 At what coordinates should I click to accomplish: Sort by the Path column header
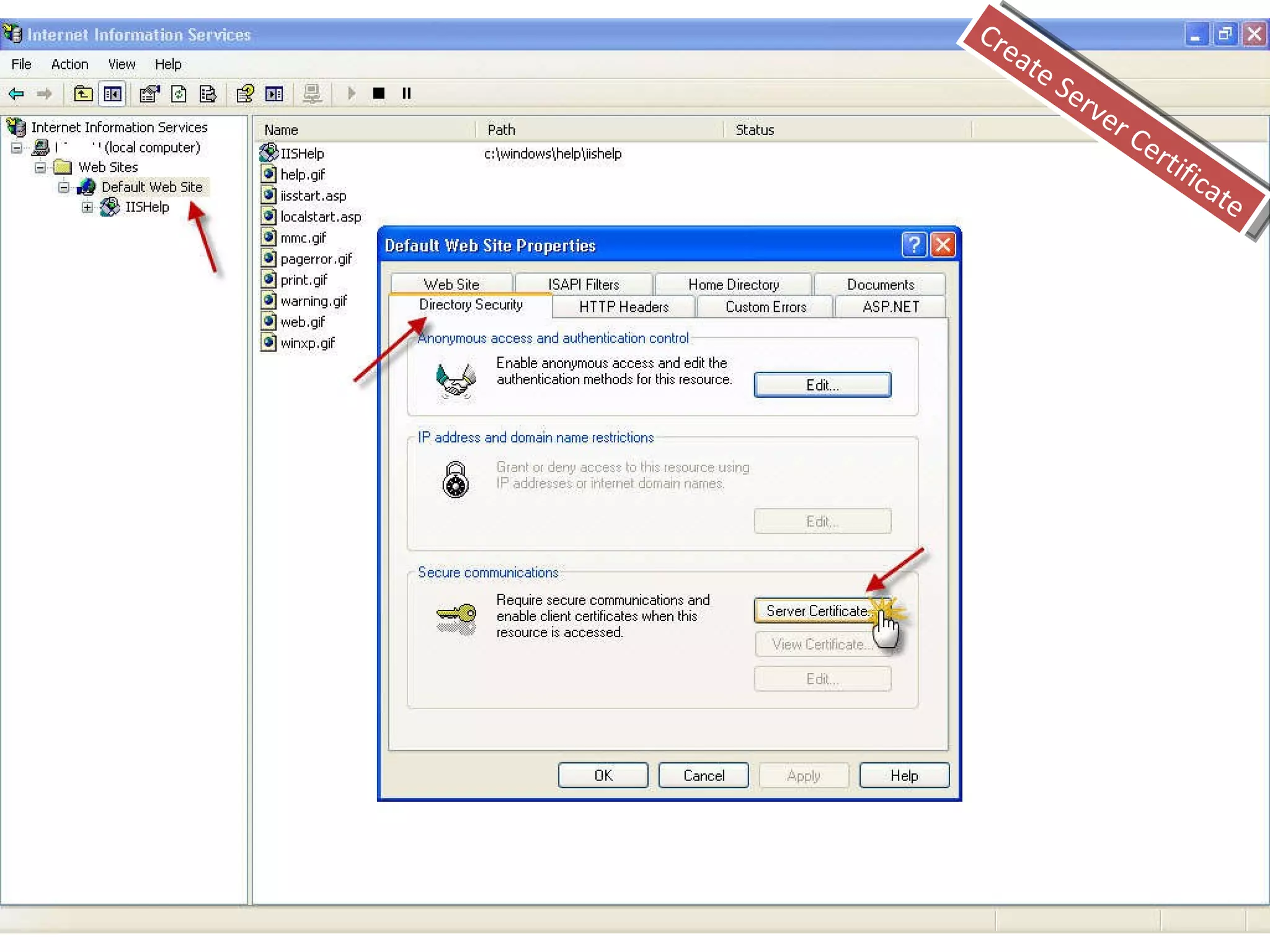[x=600, y=130]
